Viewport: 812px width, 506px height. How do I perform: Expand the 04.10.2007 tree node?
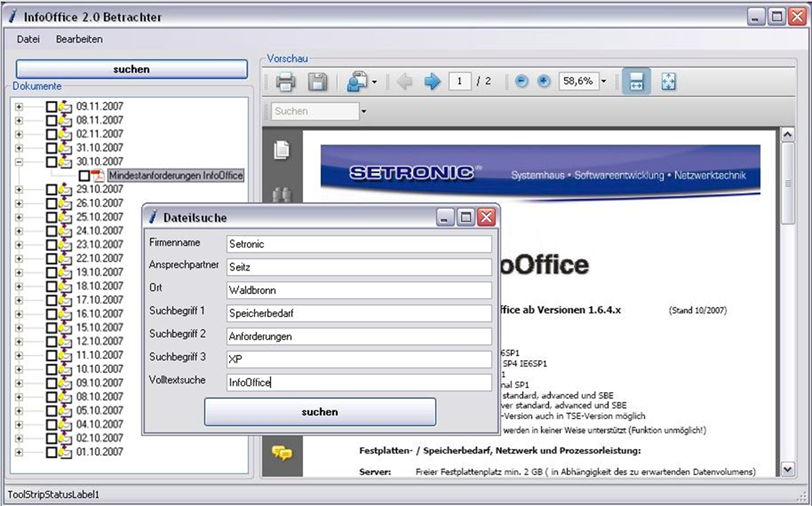(x=19, y=424)
